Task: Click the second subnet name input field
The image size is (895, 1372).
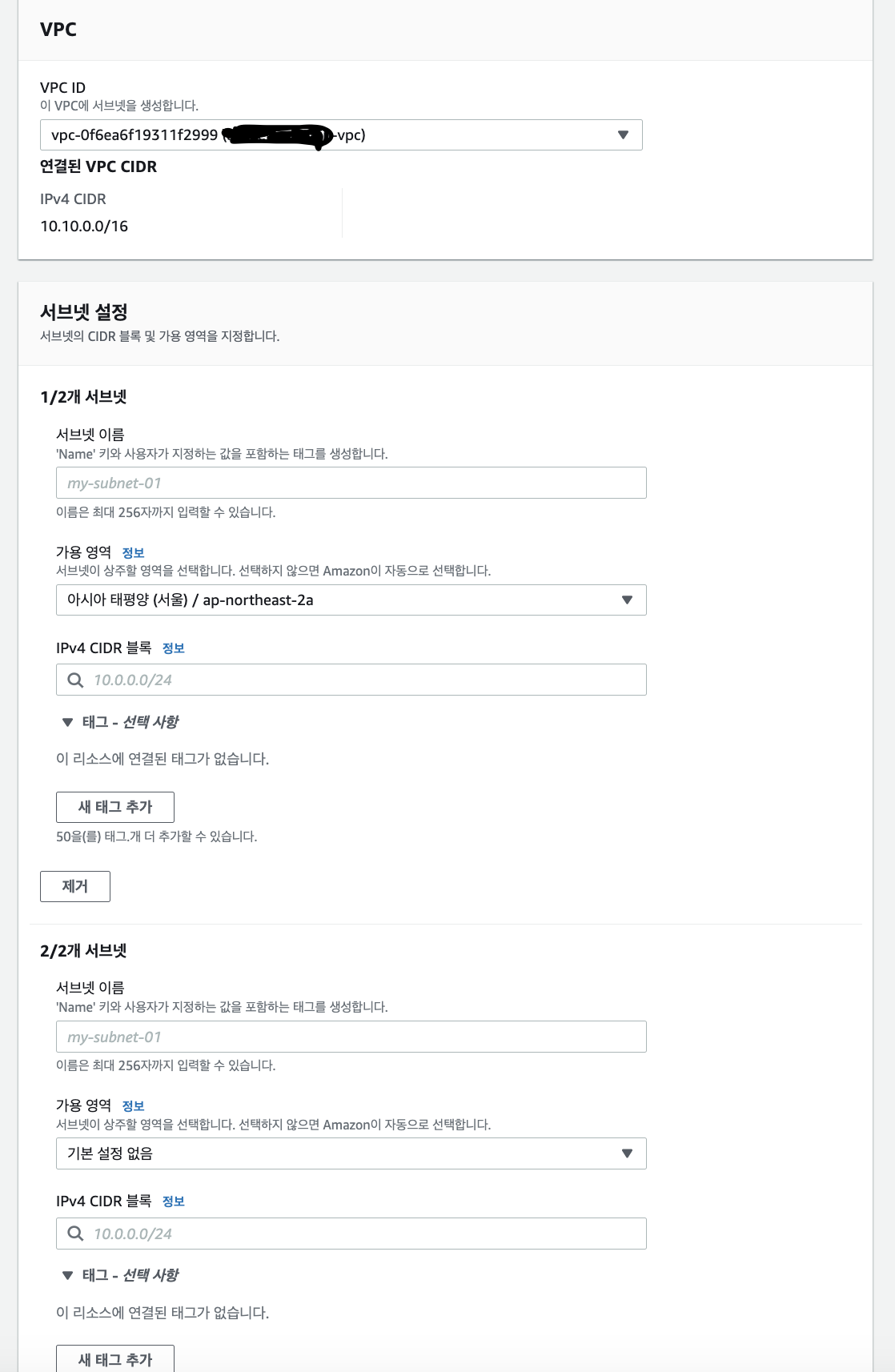Action: point(351,1037)
